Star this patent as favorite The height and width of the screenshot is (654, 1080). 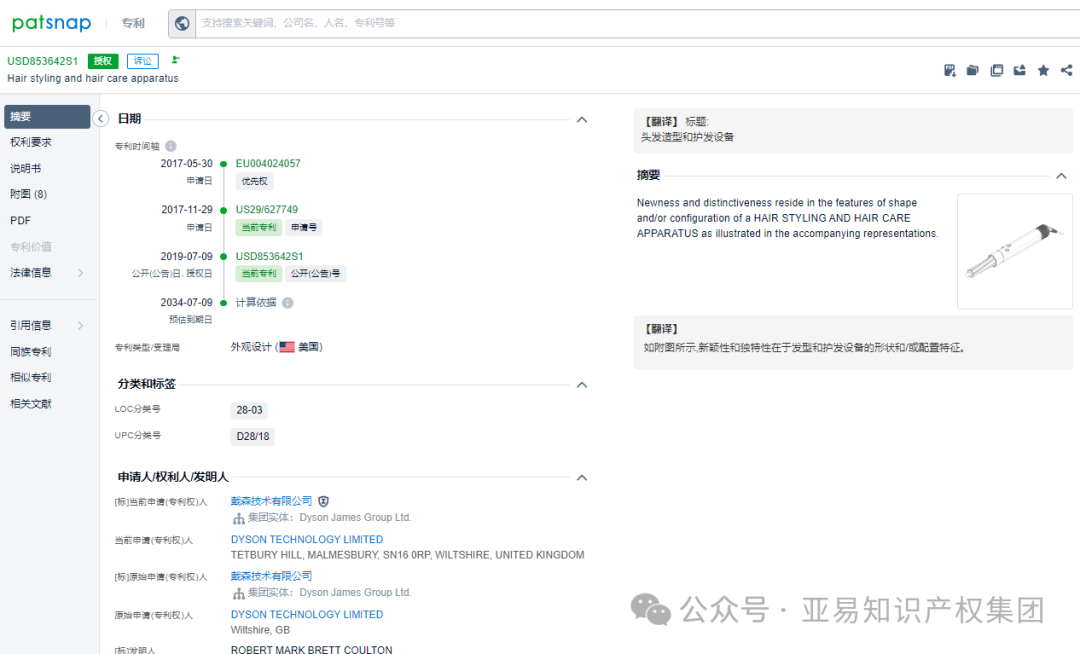(1043, 70)
